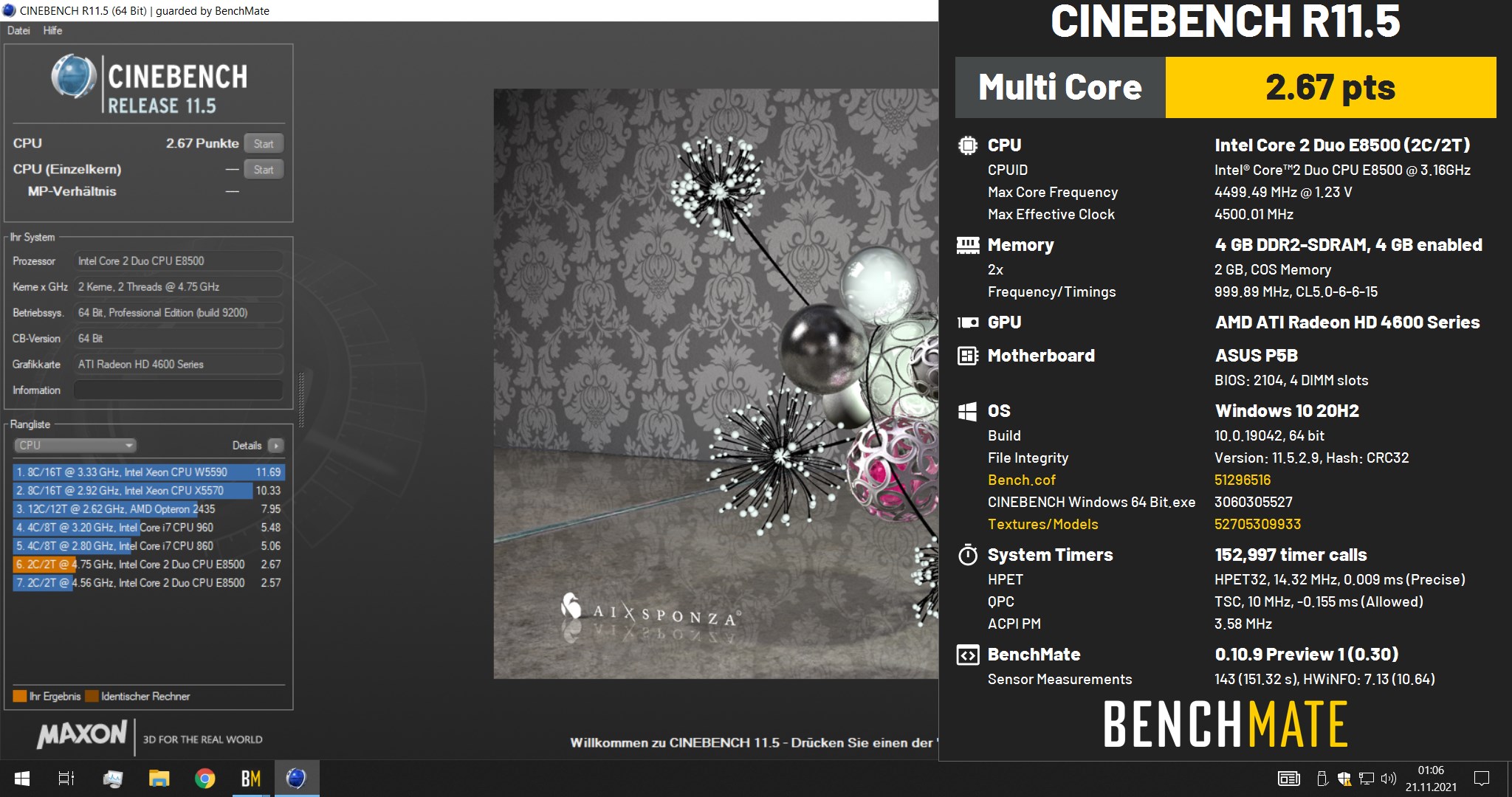Viewport: 1512px width, 797px height.
Task: Click the BenchMate code brackets icon
Action: coord(968,655)
